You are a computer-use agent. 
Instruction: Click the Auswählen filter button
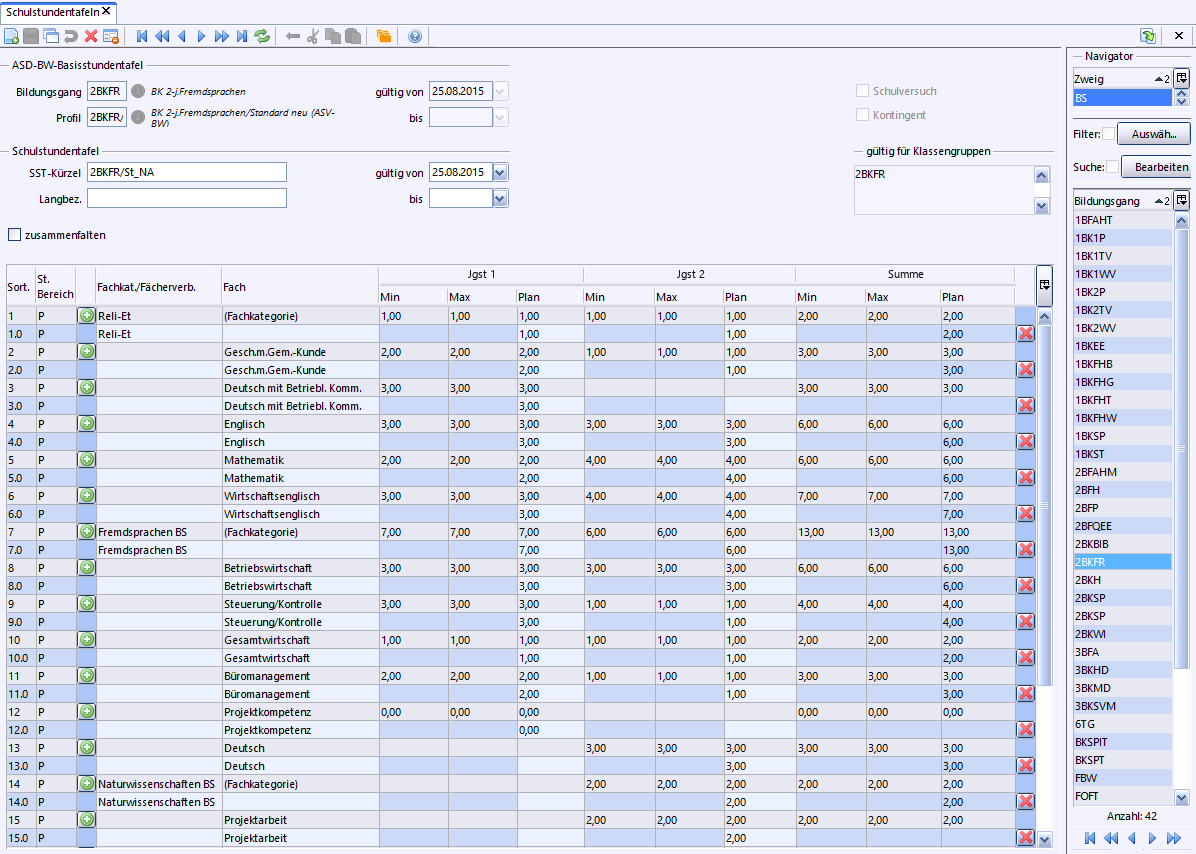(1154, 134)
